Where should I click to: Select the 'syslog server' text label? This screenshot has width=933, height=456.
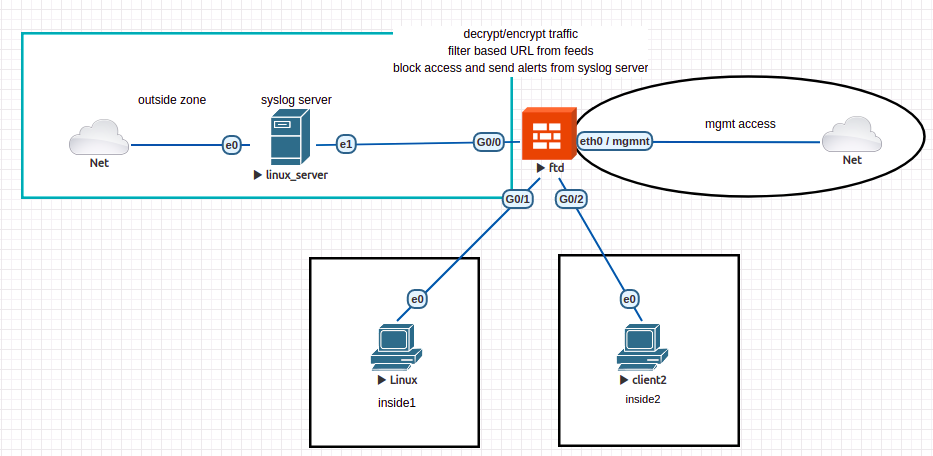click(x=296, y=100)
